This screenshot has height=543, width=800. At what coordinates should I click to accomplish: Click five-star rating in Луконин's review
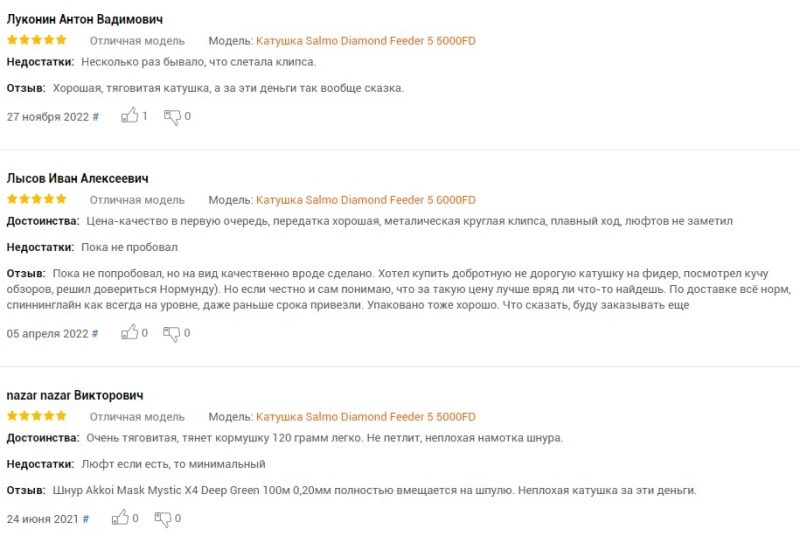coord(37,41)
